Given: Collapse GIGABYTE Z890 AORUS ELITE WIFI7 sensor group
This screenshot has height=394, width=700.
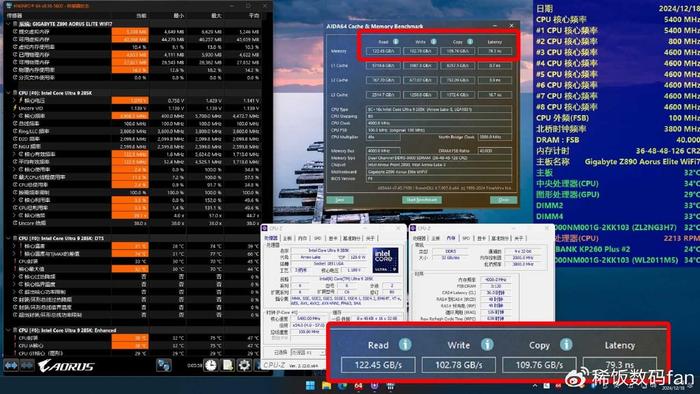Looking at the screenshot, I should coord(8,24).
